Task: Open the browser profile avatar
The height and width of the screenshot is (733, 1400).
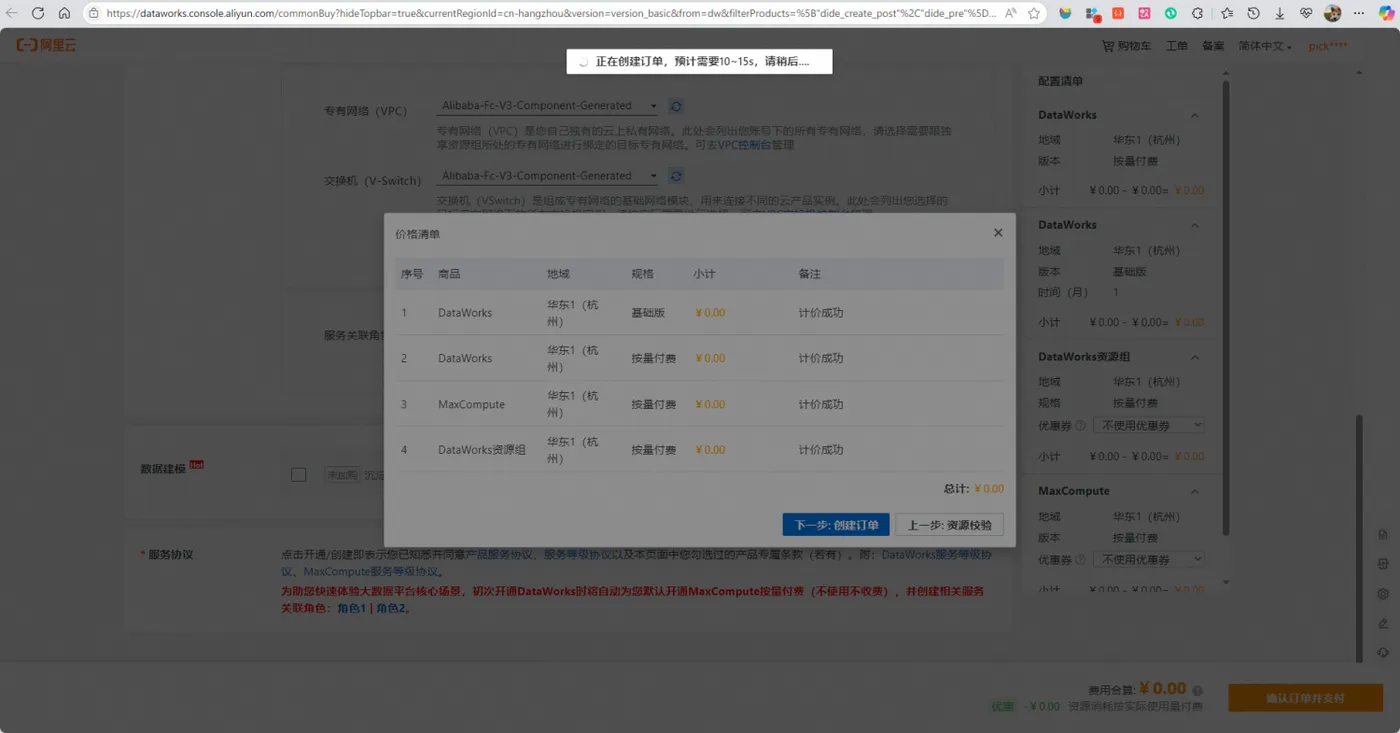Action: point(1332,14)
